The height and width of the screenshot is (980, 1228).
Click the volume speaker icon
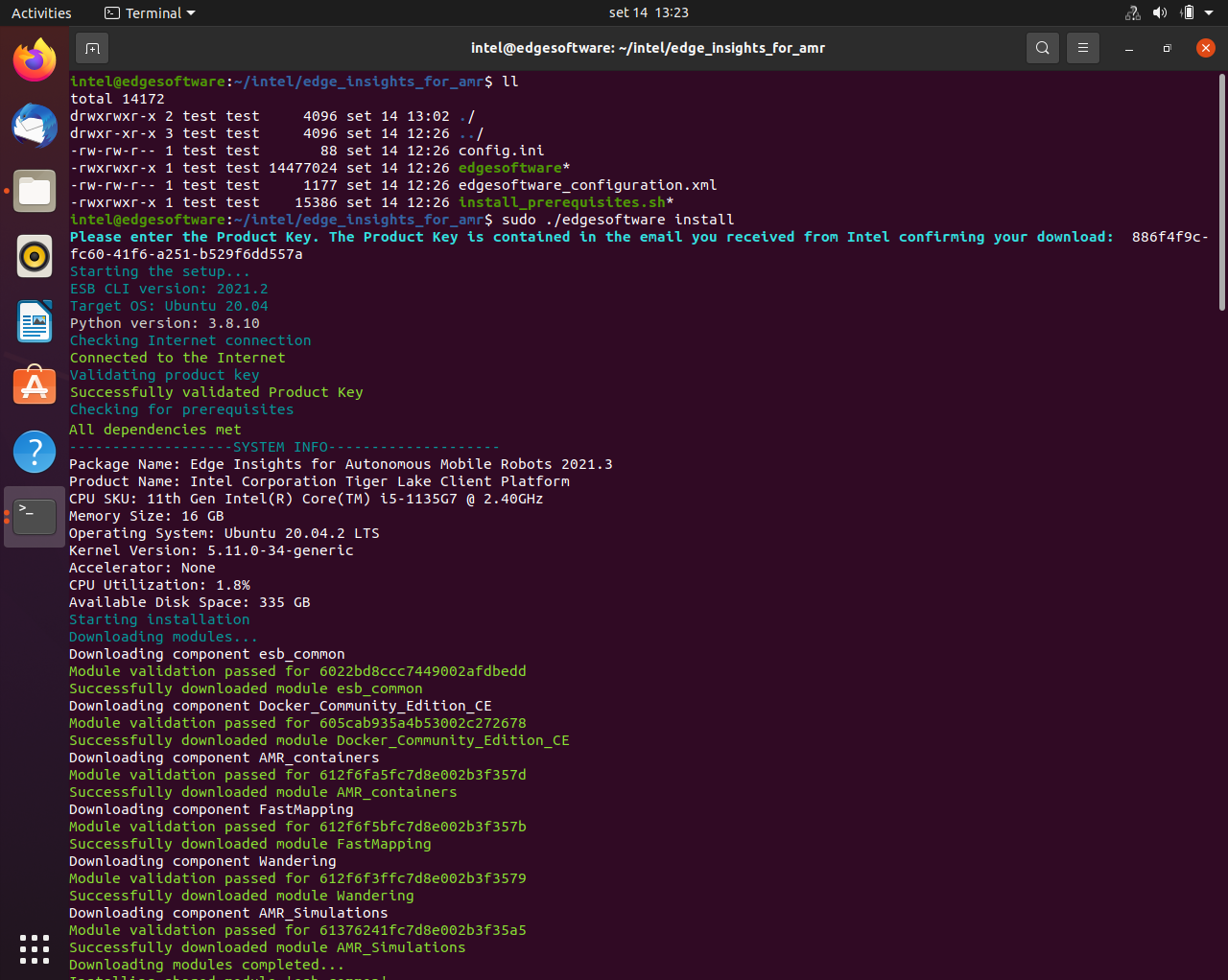tap(1160, 13)
